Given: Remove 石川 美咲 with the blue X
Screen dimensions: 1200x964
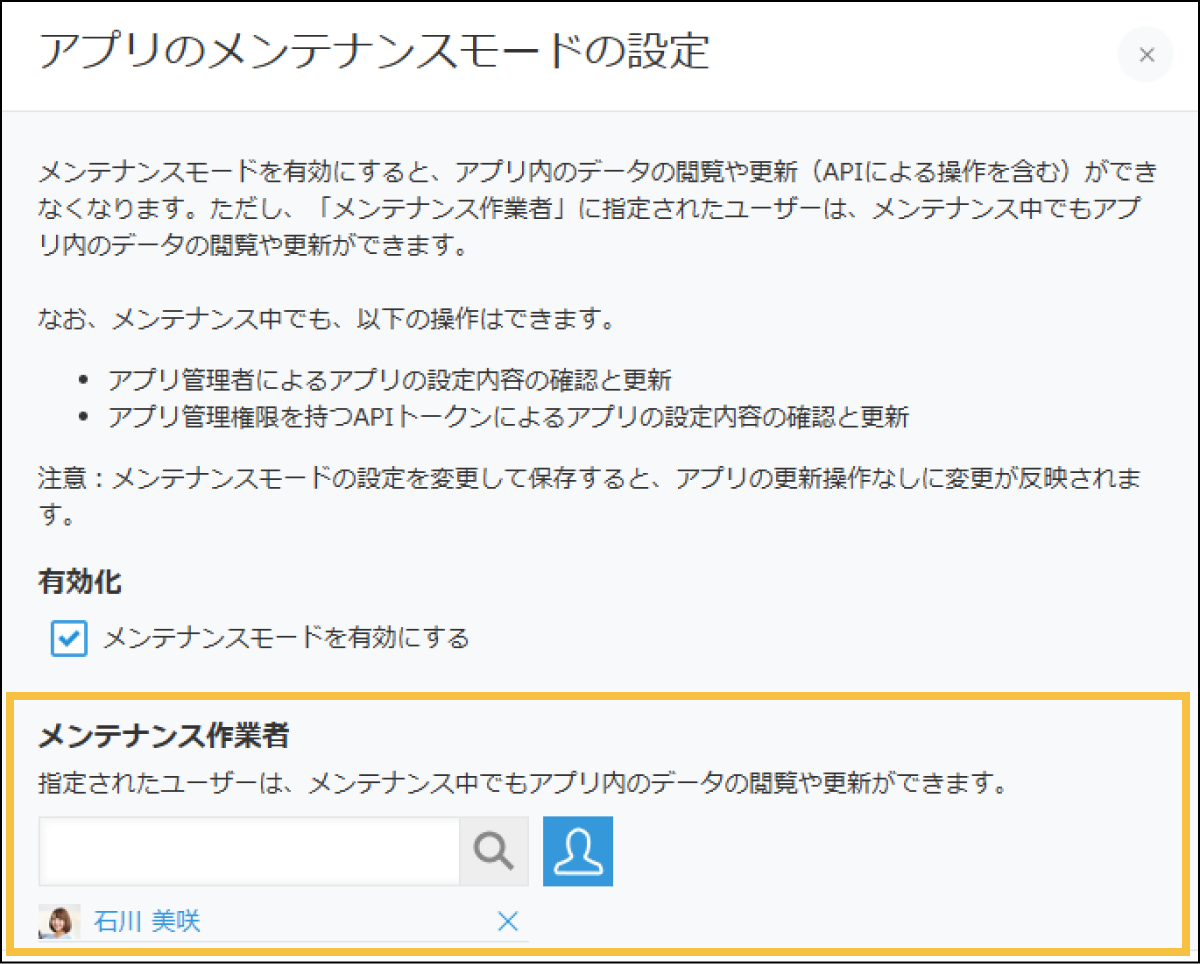Looking at the screenshot, I should pyautogui.click(x=508, y=921).
